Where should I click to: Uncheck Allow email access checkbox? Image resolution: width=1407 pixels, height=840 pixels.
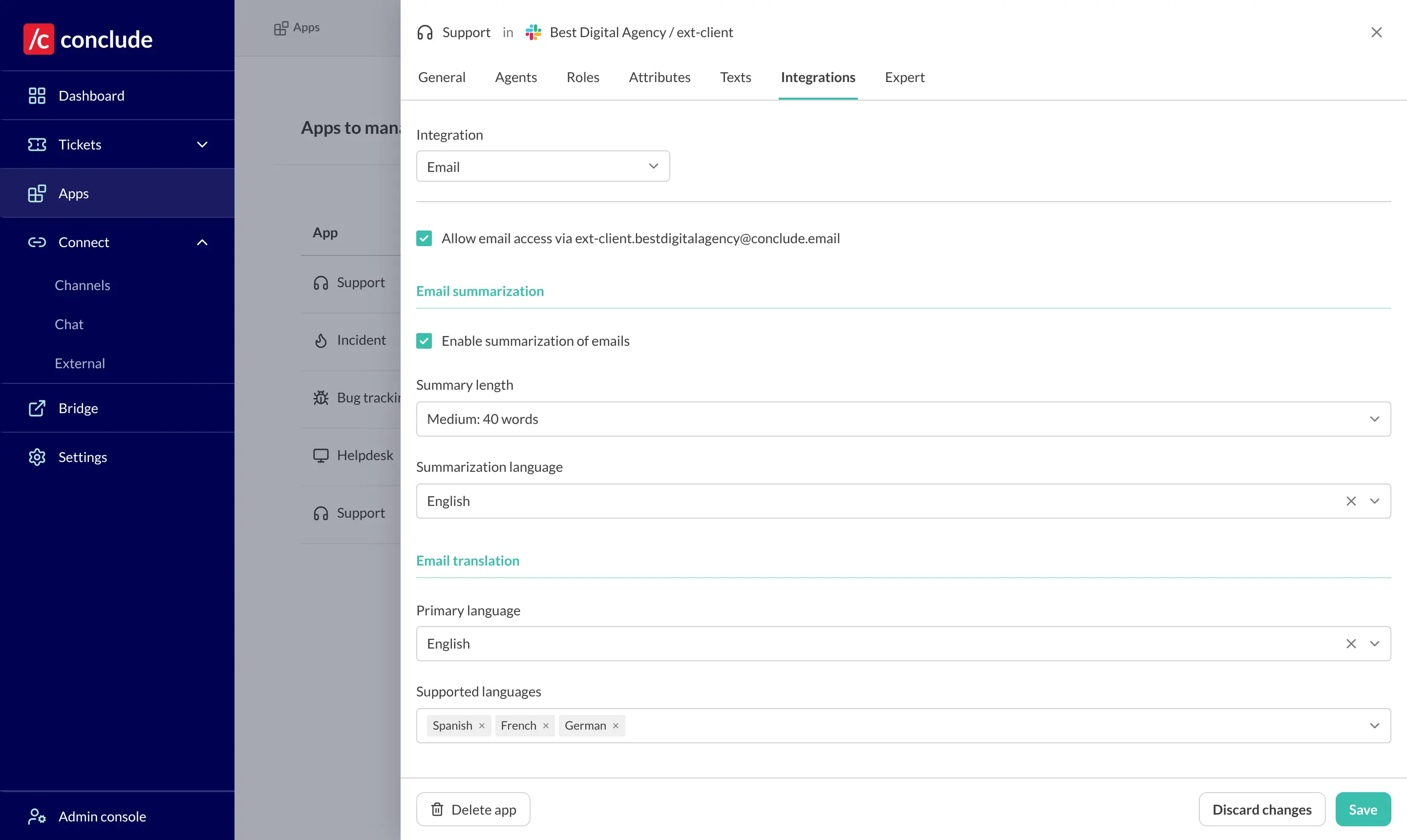pos(424,238)
